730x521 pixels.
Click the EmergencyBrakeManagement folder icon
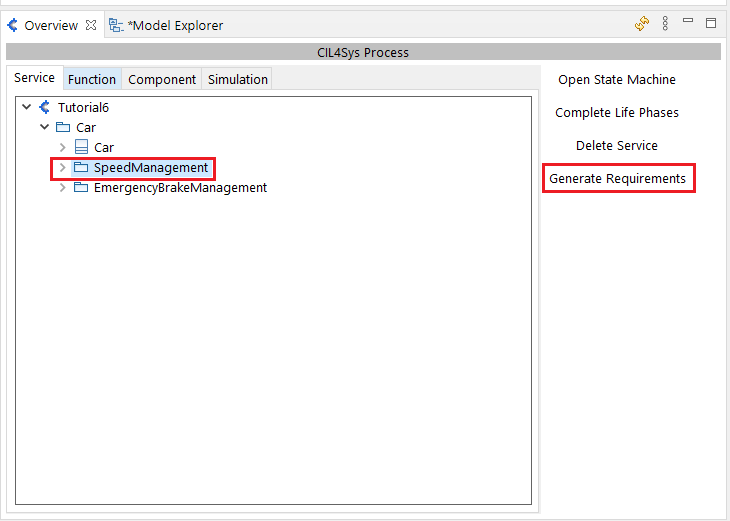point(81,187)
